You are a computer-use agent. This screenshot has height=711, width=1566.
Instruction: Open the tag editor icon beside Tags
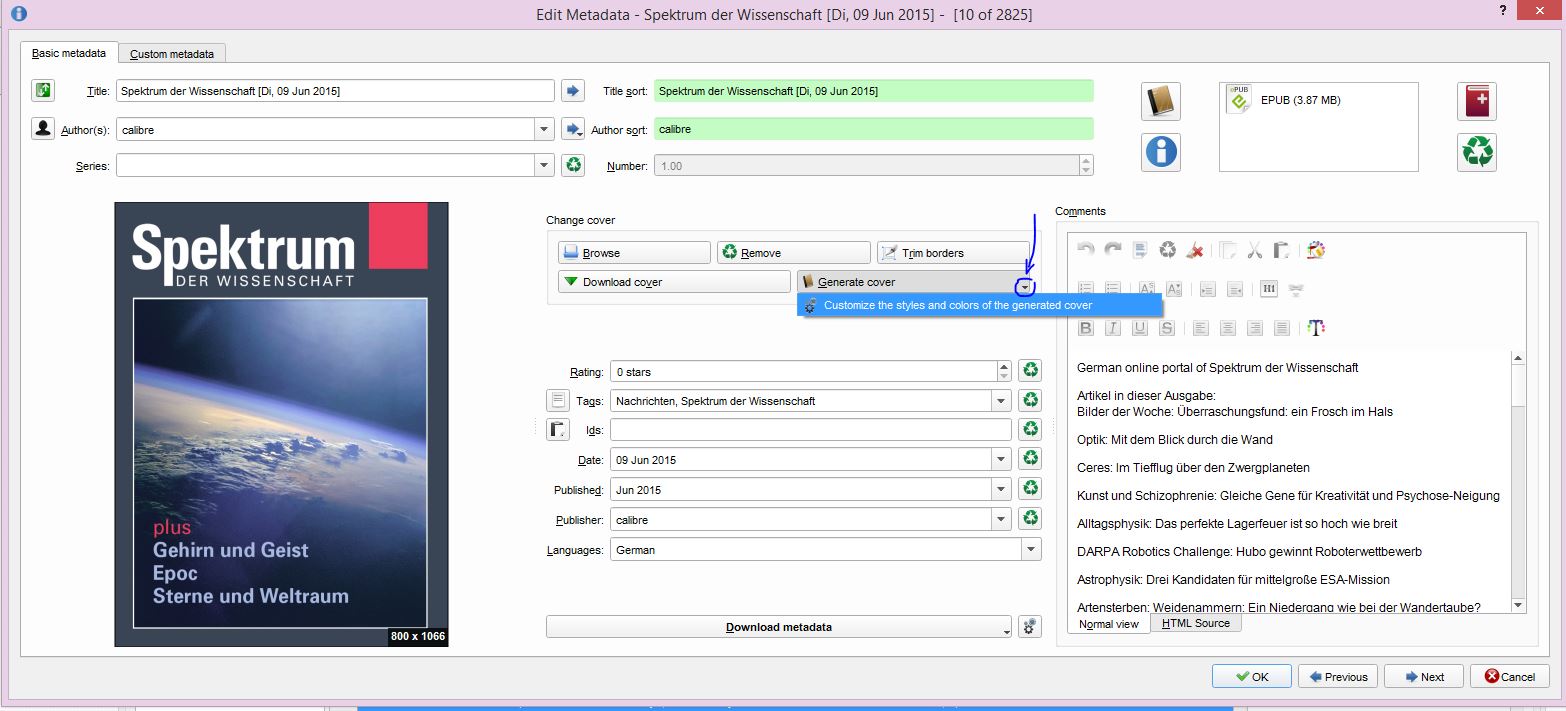pos(558,400)
